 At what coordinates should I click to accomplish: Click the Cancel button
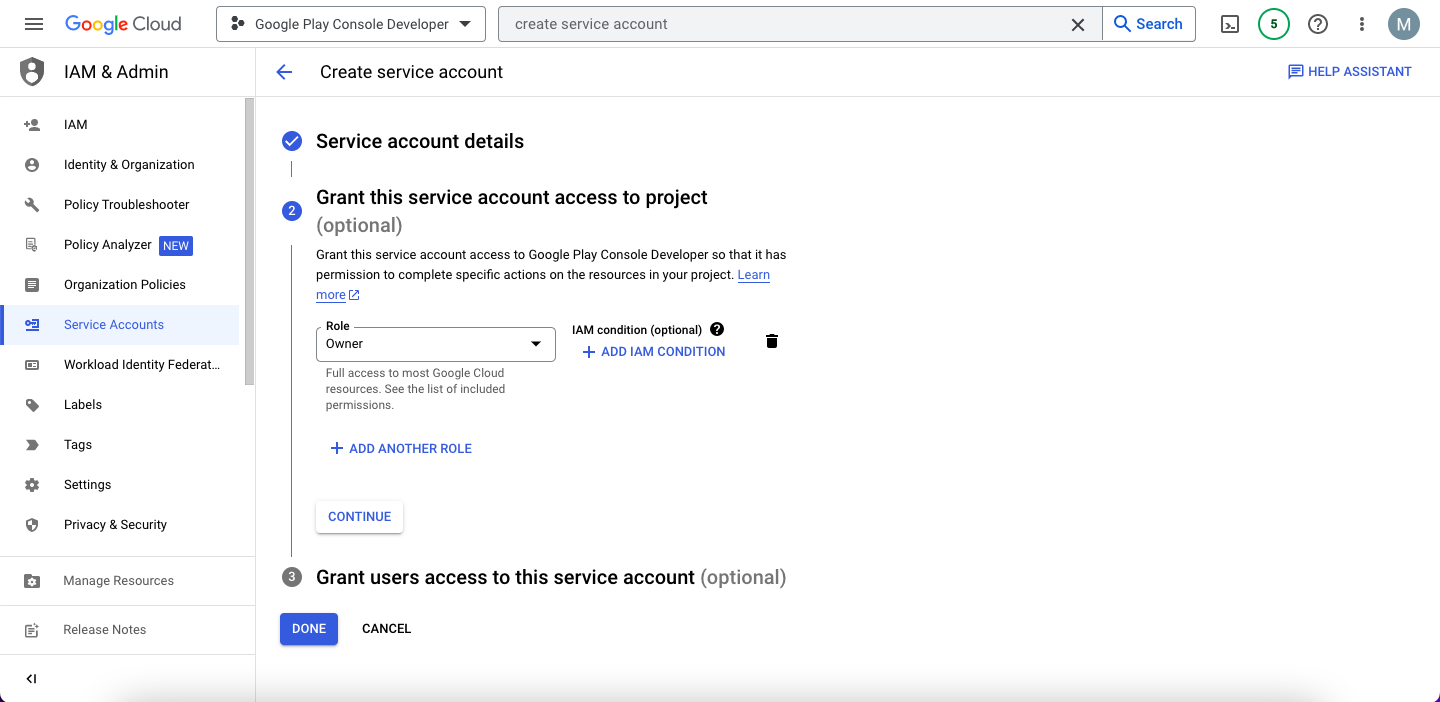[387, 629]
